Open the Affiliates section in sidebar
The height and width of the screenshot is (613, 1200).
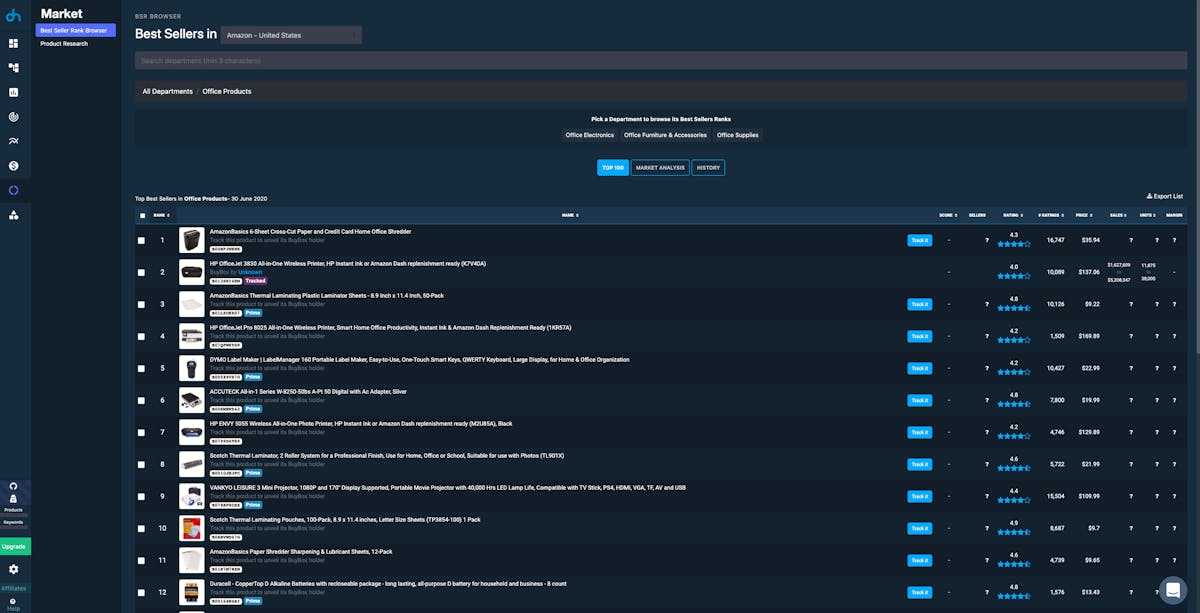(x=13, y=588)
